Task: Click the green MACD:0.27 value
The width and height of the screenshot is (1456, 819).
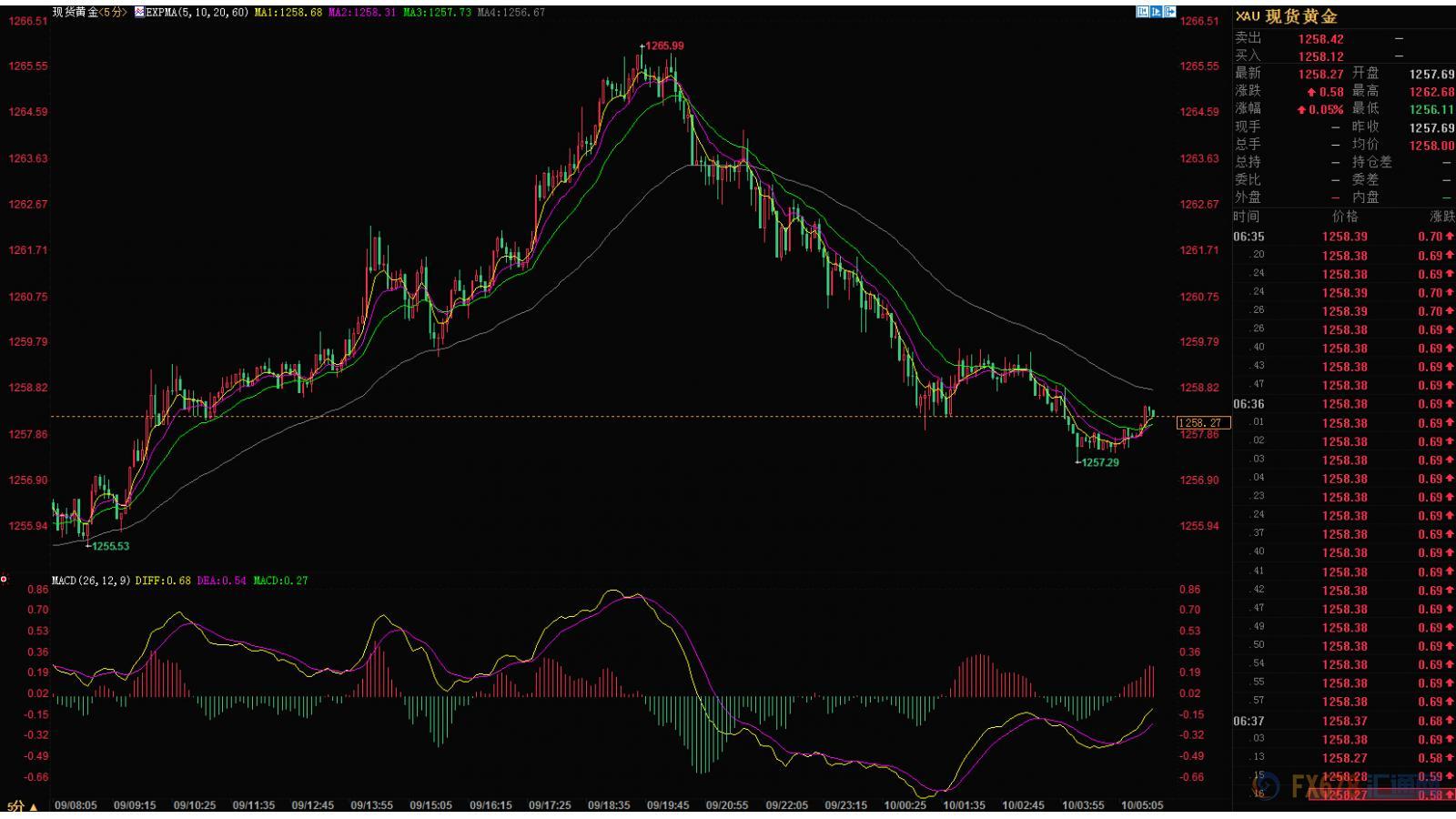Action: [x=280, y=580]
